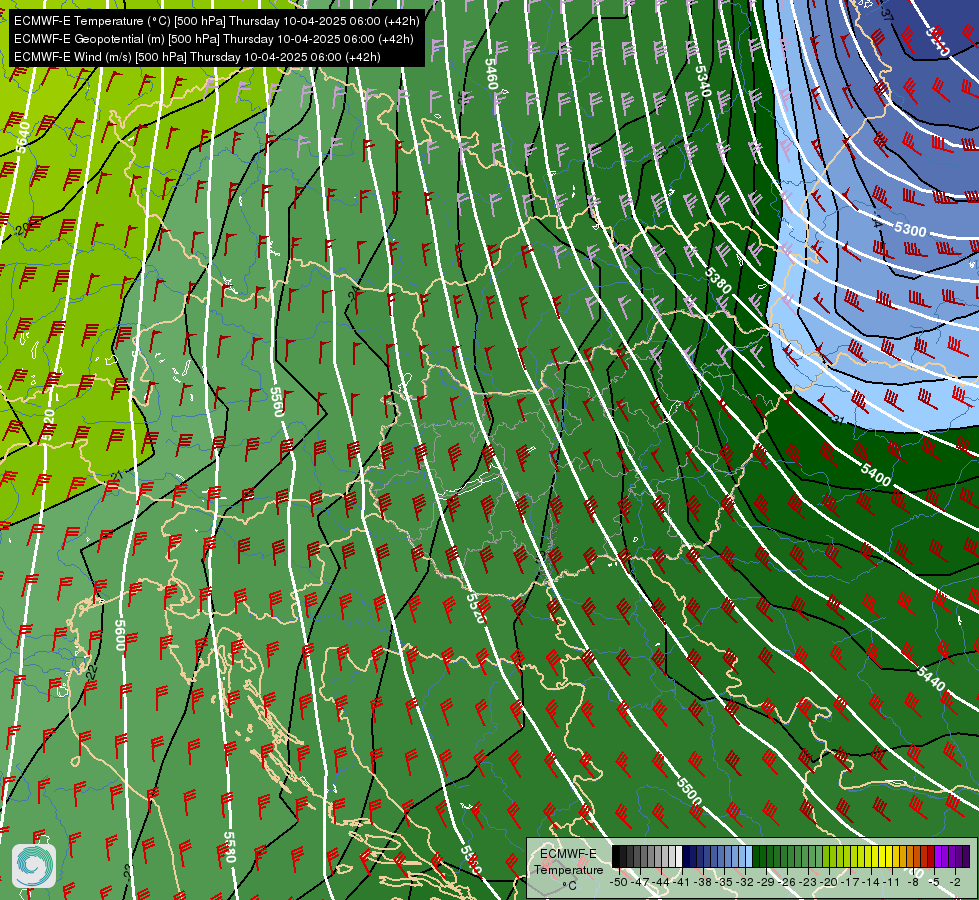Screen dimensions: 979x900
Task: Click the 5460 geopotential contour label
Action: coord(491,73)
